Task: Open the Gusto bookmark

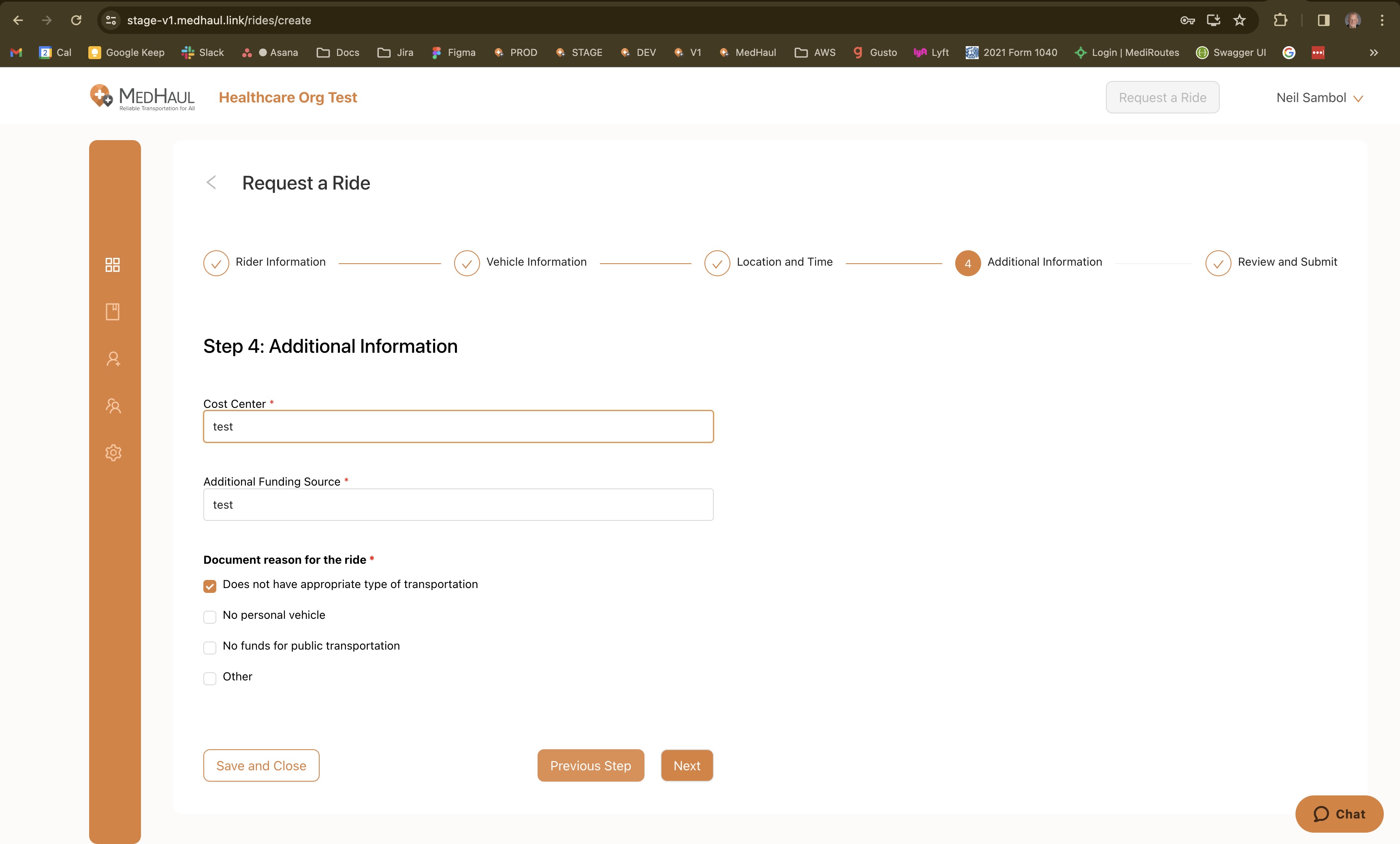Action: point(875,52)
